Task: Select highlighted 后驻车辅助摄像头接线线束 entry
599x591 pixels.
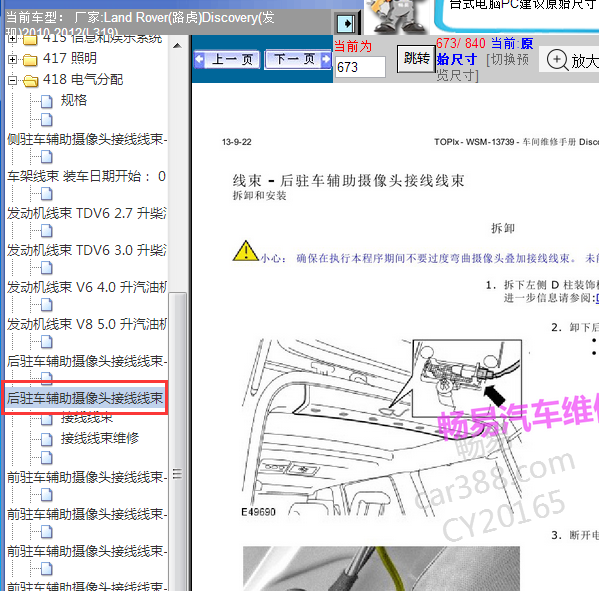Action: 85,398
